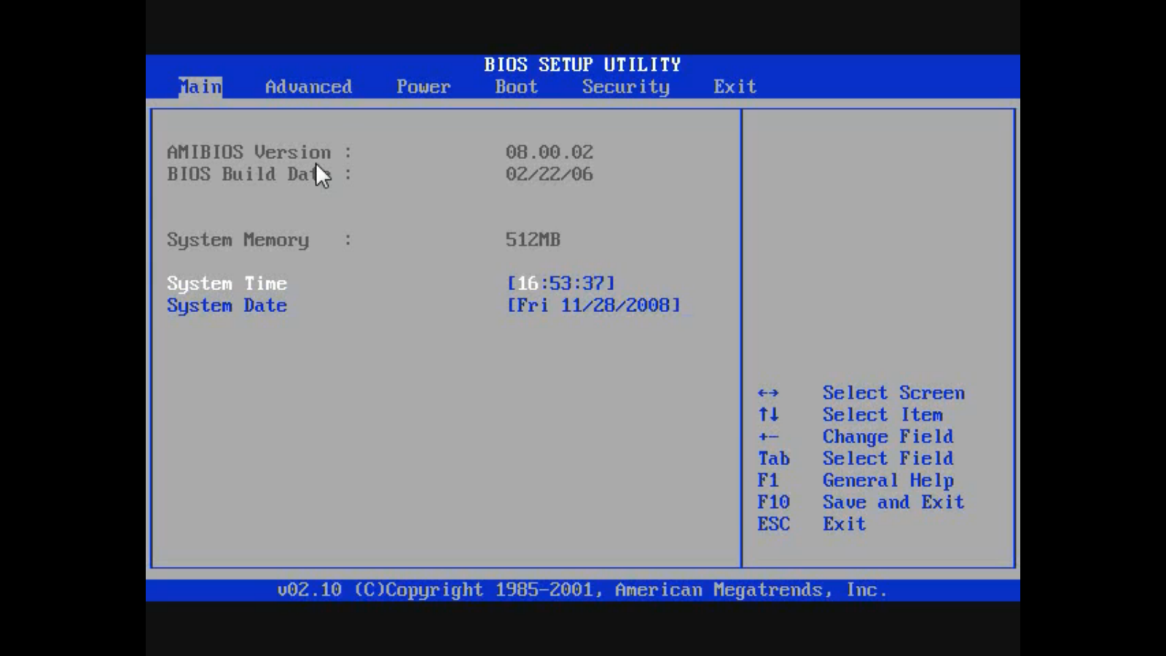Click the American Megatrends copyright footer
This screenshot has height=656, width=1166.
tap(583, 589)
